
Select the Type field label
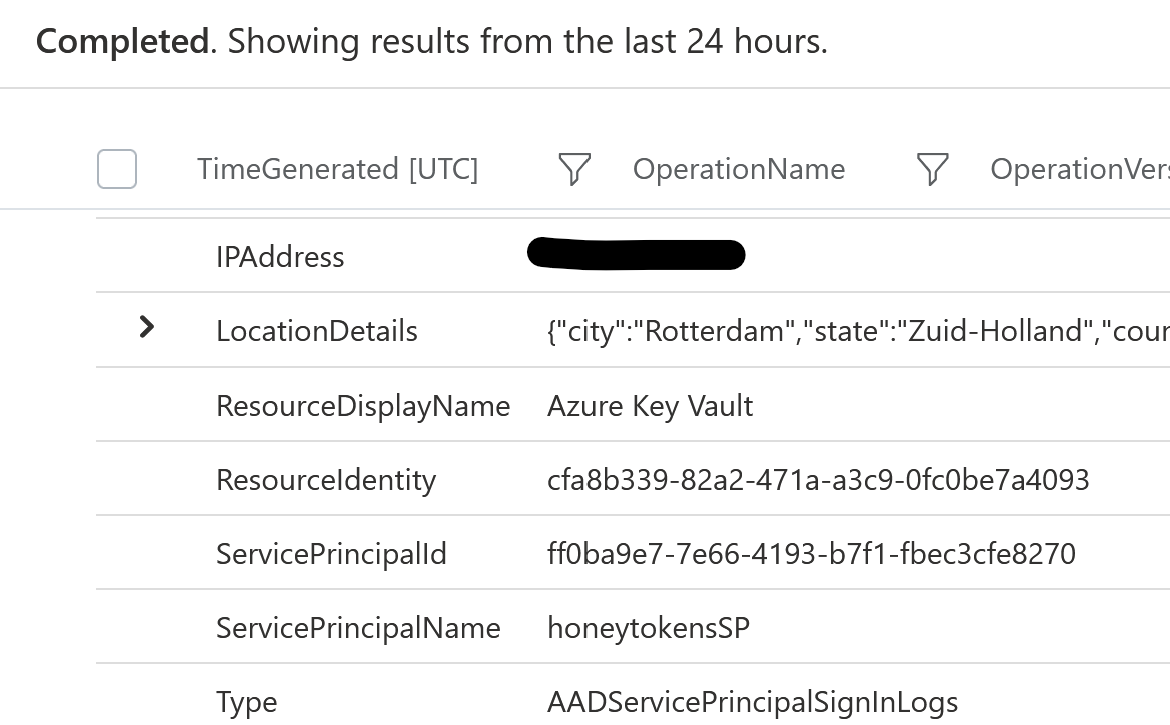(x=246, y=702)
